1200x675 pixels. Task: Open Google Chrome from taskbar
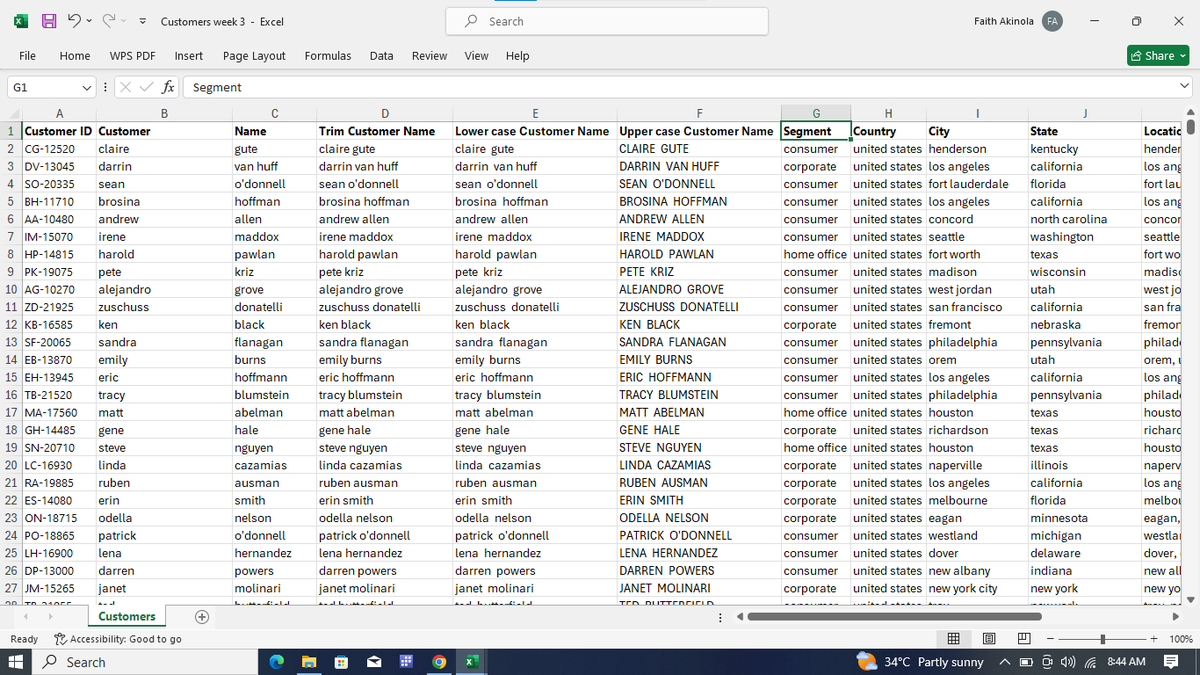pos(438,662)
